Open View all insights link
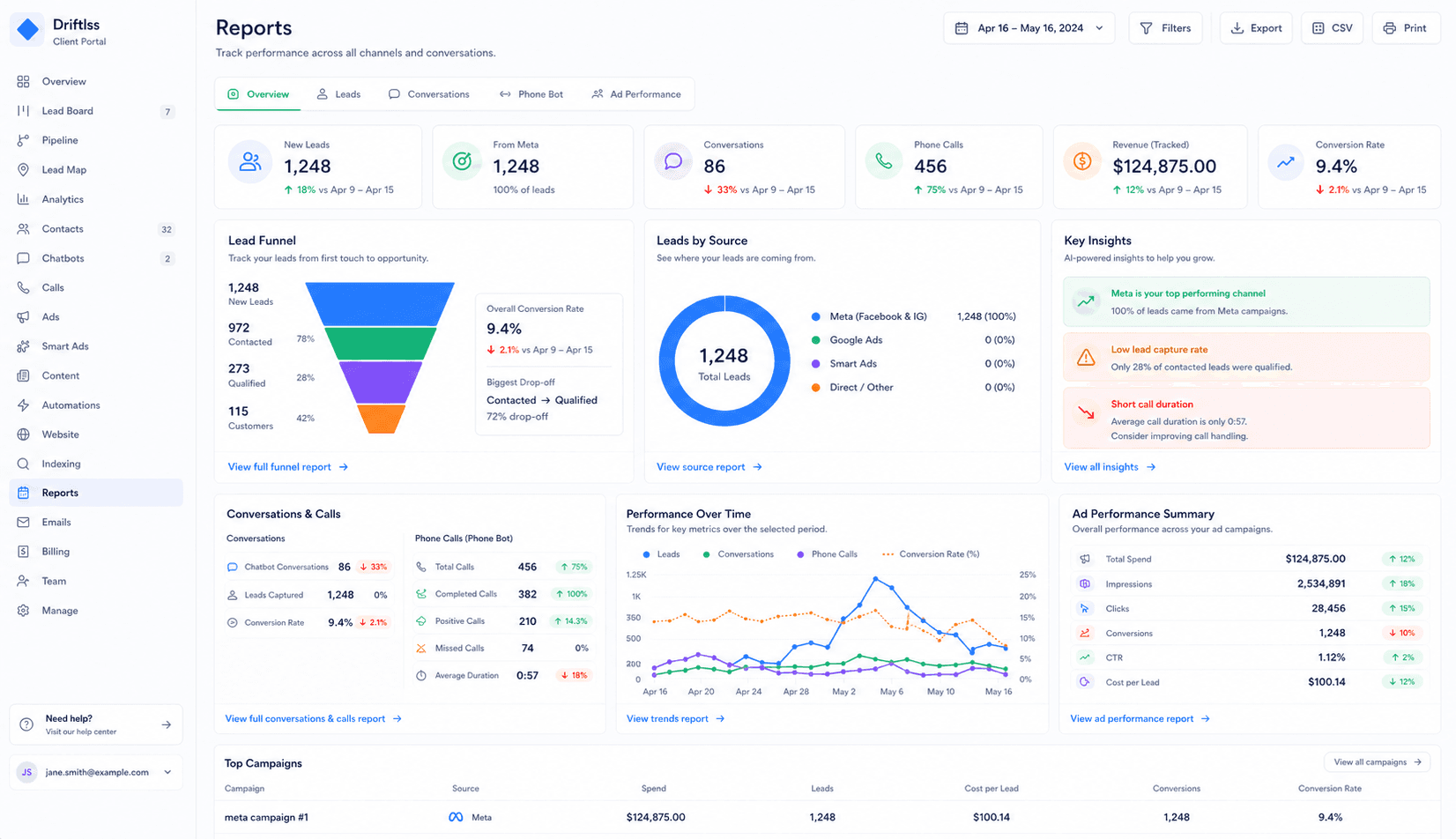1456x839 pixels. (x=1110, y=467)
